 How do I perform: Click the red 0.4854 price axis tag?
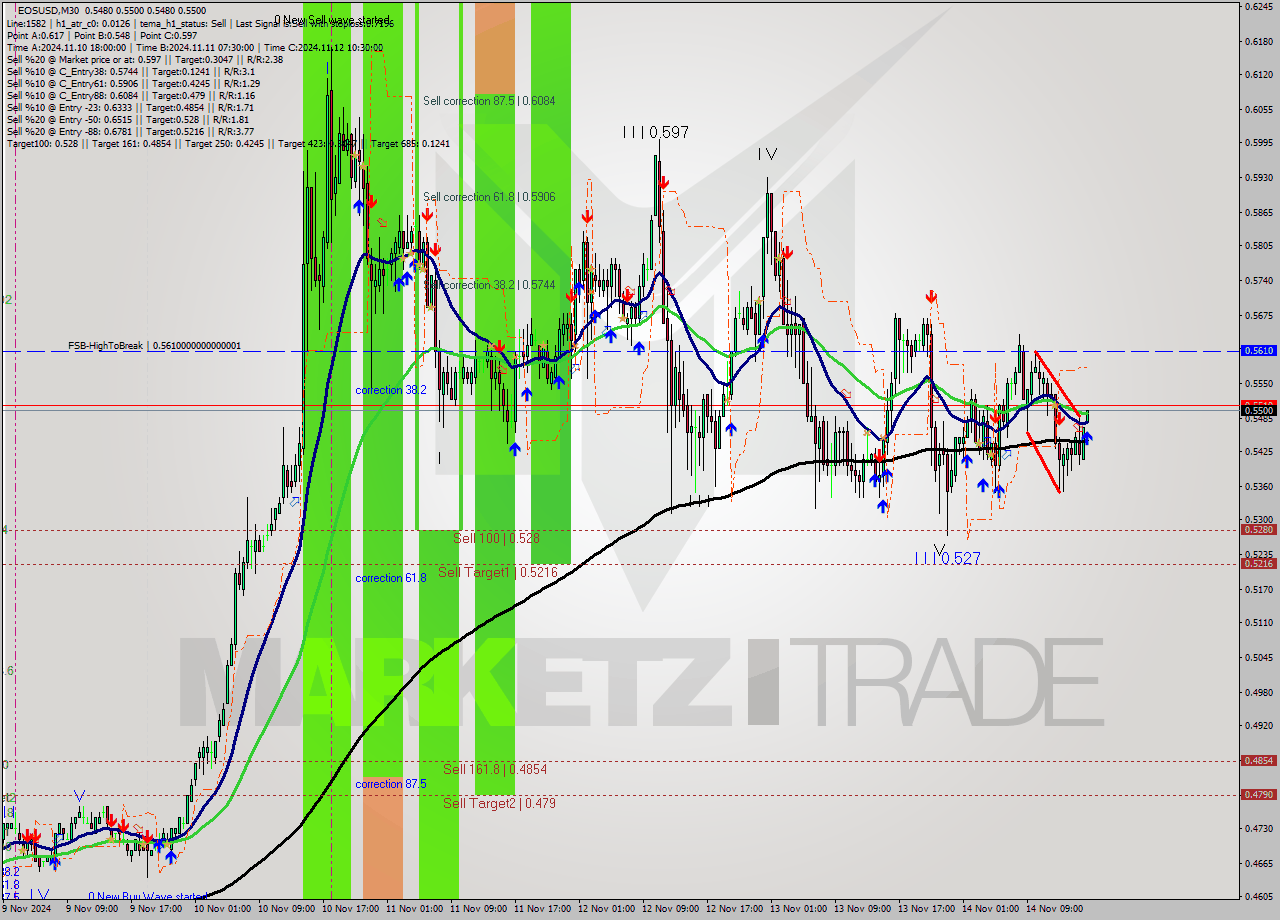(x=1258, y=761)
